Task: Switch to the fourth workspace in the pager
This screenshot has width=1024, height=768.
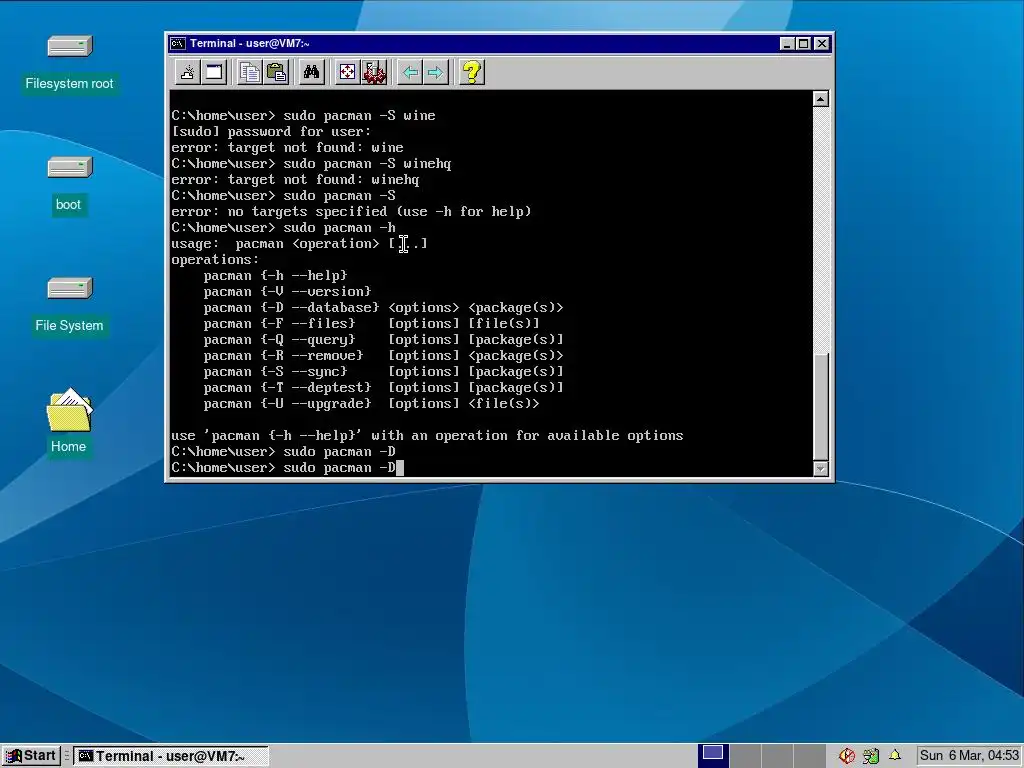Action: click(x=809, y=756)
